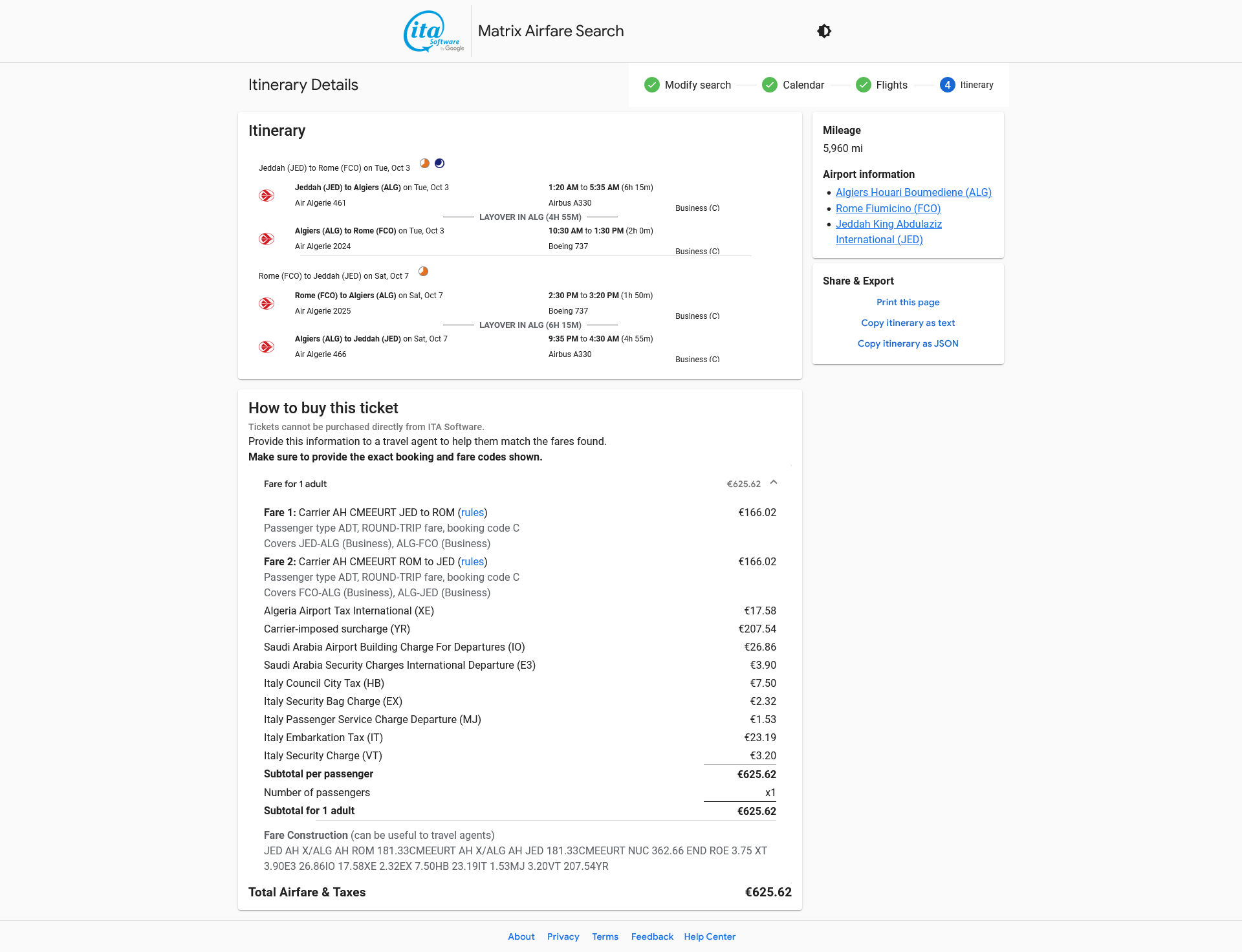
Task: Click the Air Algerie logo beside flight 2024
Action: 266,238
